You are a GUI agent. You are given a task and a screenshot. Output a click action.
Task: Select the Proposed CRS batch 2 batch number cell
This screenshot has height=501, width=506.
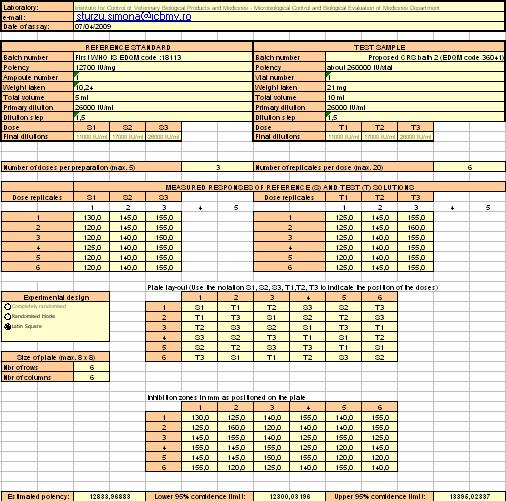(x=415, y=57)
